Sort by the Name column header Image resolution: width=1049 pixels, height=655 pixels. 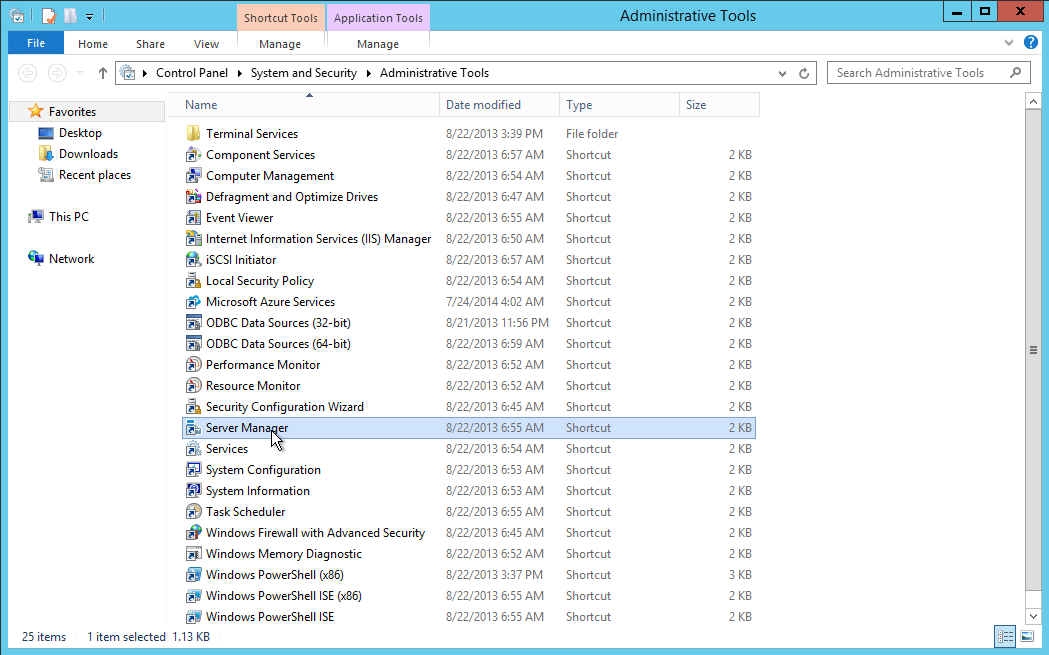pyautogui.click(x=303, y=105)
